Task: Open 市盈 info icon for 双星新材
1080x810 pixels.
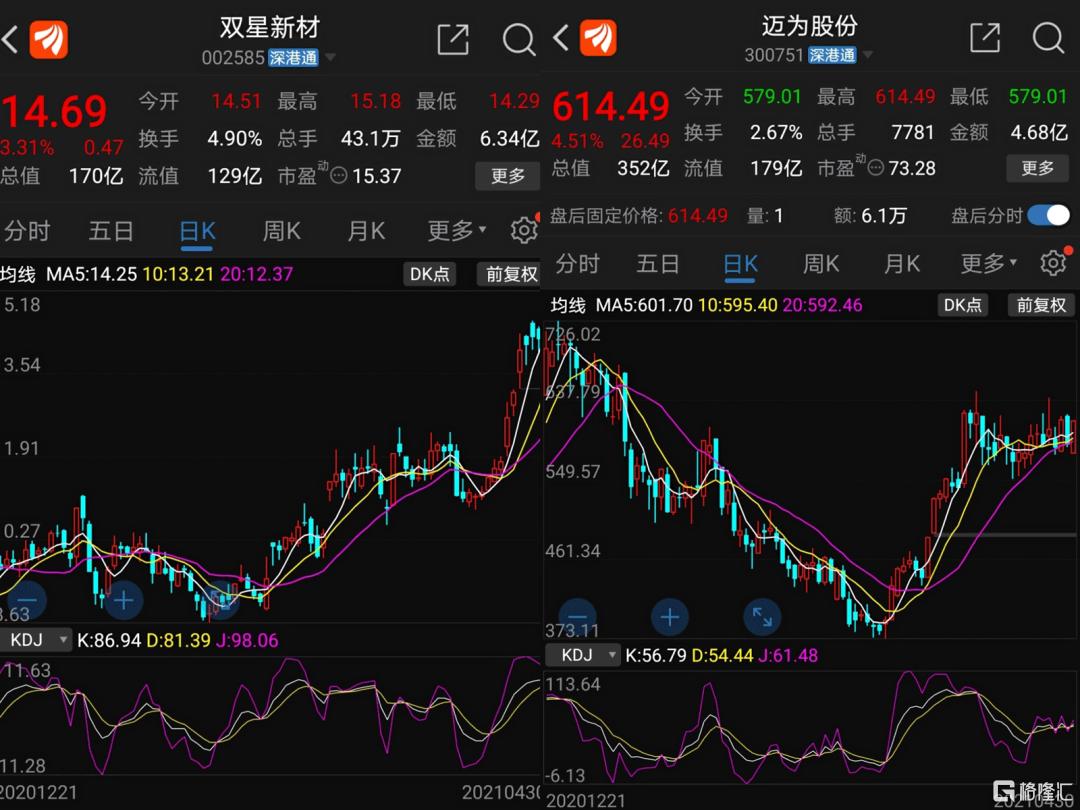Action: (x=339, y=176)
